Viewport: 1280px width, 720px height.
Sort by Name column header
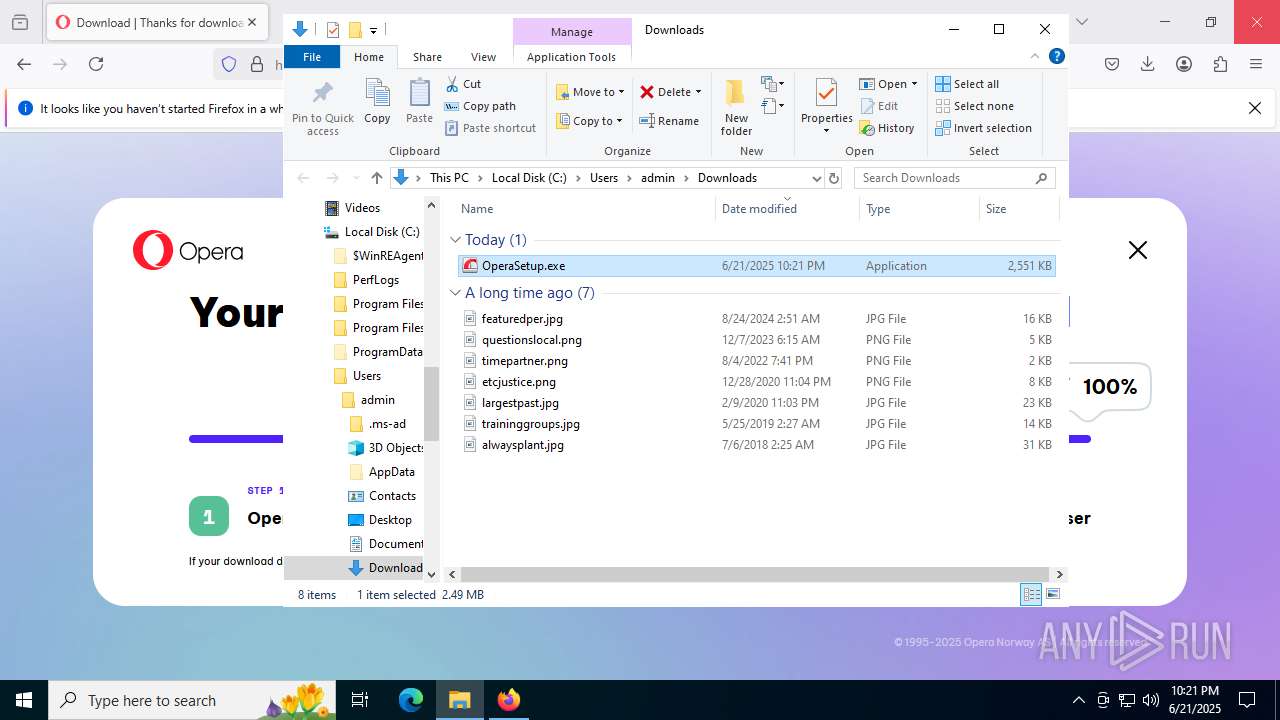(x=584, y=208)
